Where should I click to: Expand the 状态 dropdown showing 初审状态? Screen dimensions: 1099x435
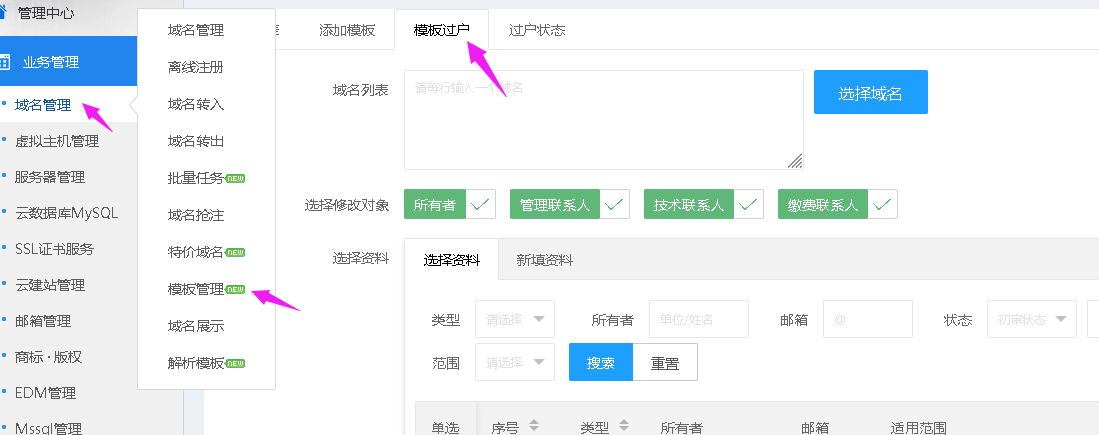pos(1031,320)
